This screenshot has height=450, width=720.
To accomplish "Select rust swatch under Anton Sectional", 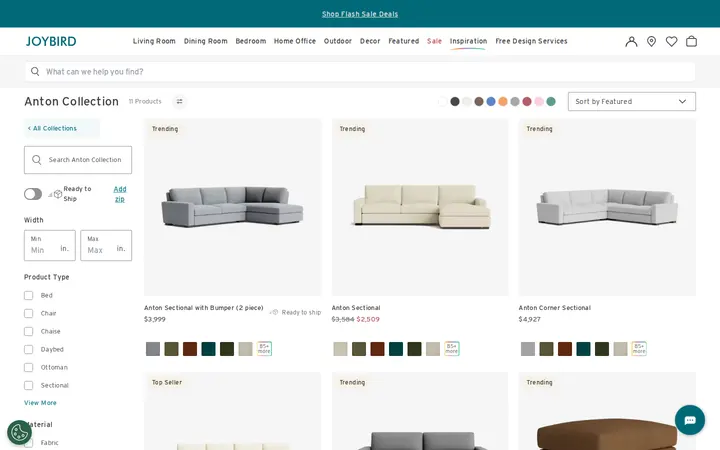I will (377, 349).
